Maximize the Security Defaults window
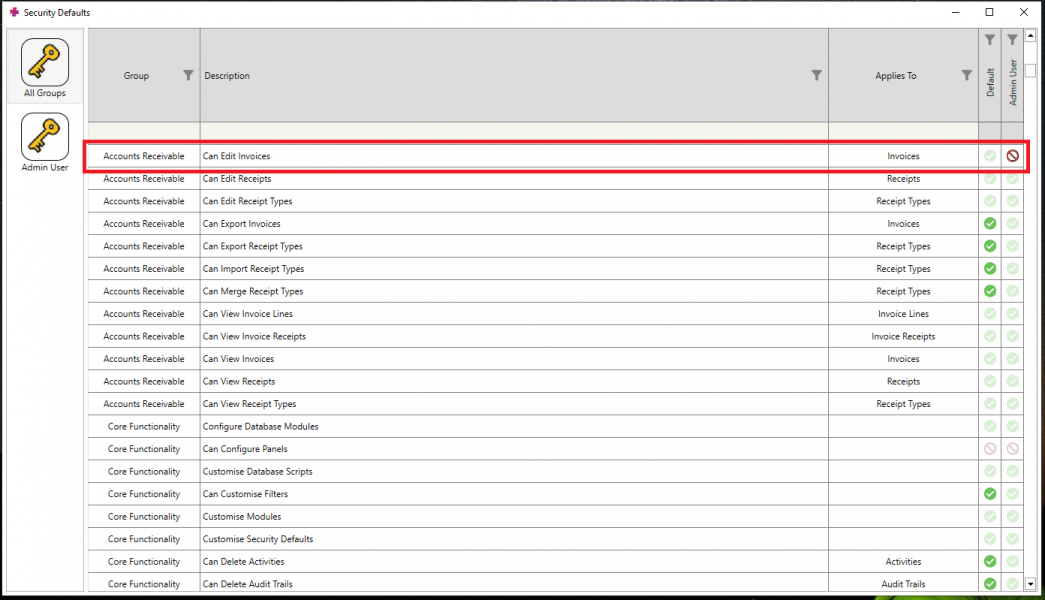This screenshot has width=1045, height=600. 990,12
